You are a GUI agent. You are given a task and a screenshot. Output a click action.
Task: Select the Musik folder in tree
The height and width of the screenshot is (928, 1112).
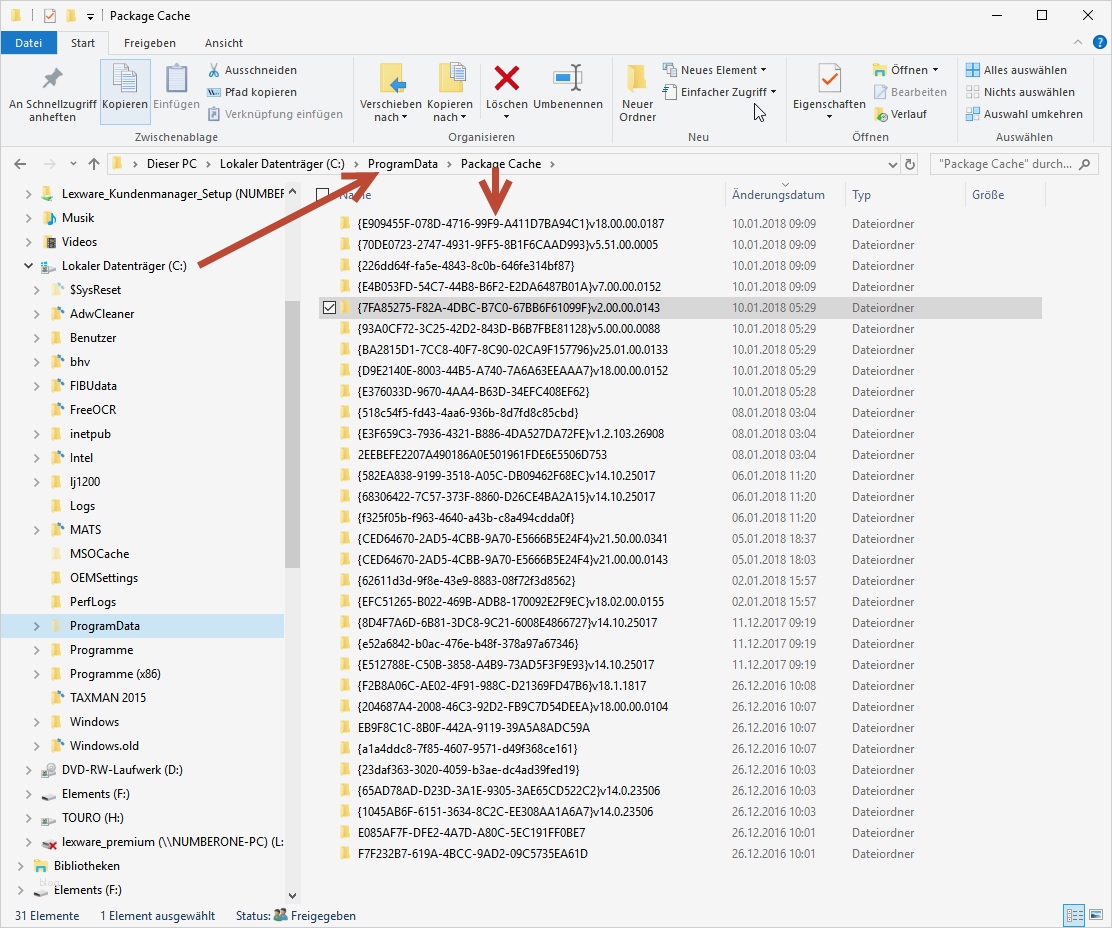pyautogui.click(x=77, y=218)
